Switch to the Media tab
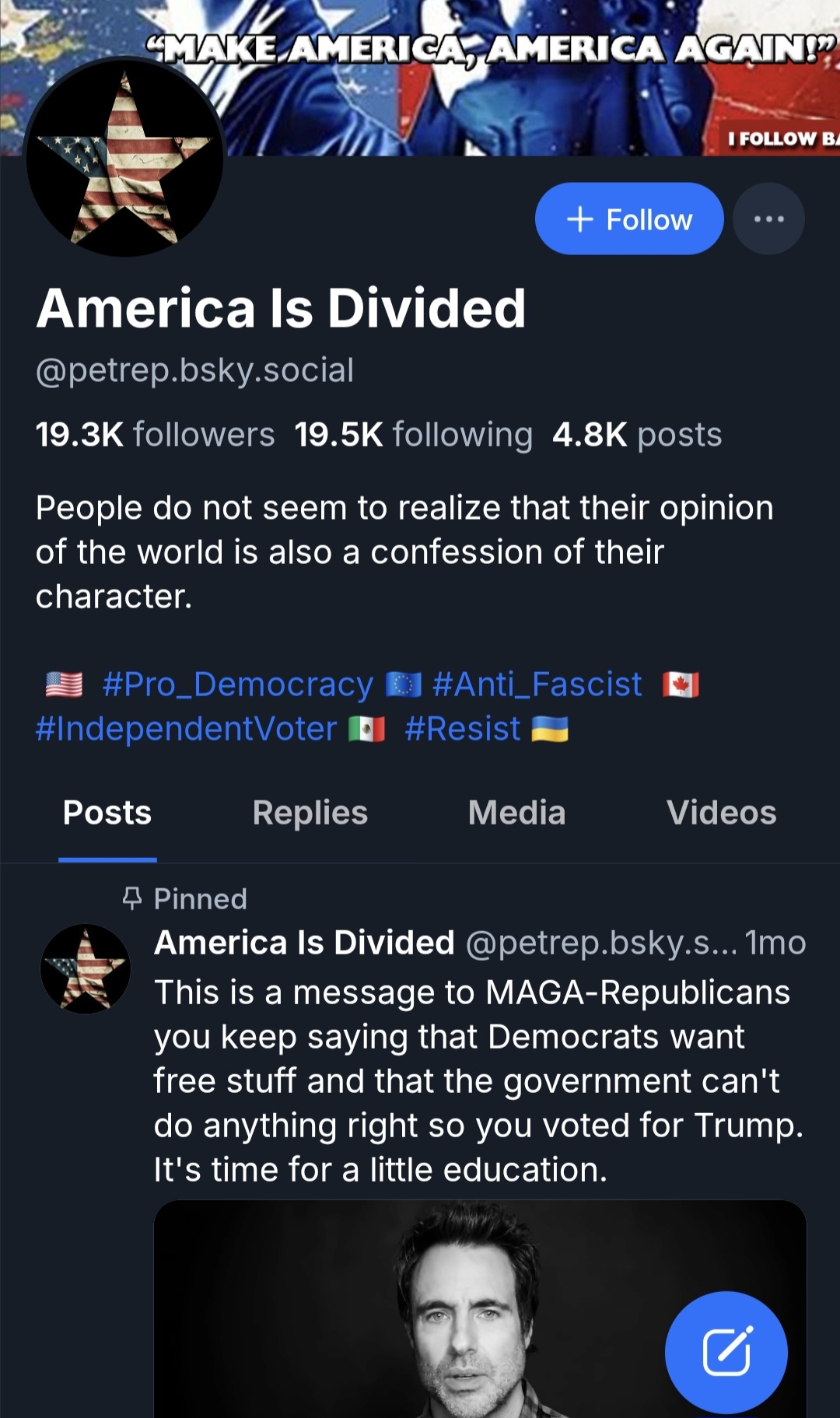The width and height of the screenshot is (840, 1418). coord(516,813)
